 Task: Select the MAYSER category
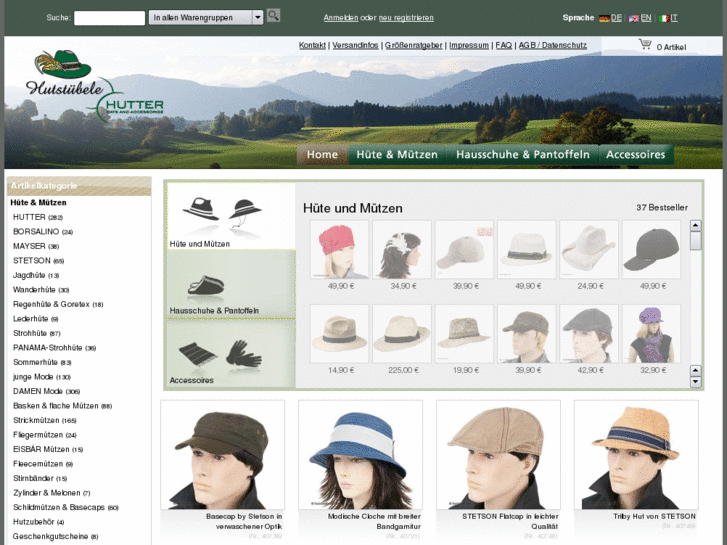(x=36, y=246)
